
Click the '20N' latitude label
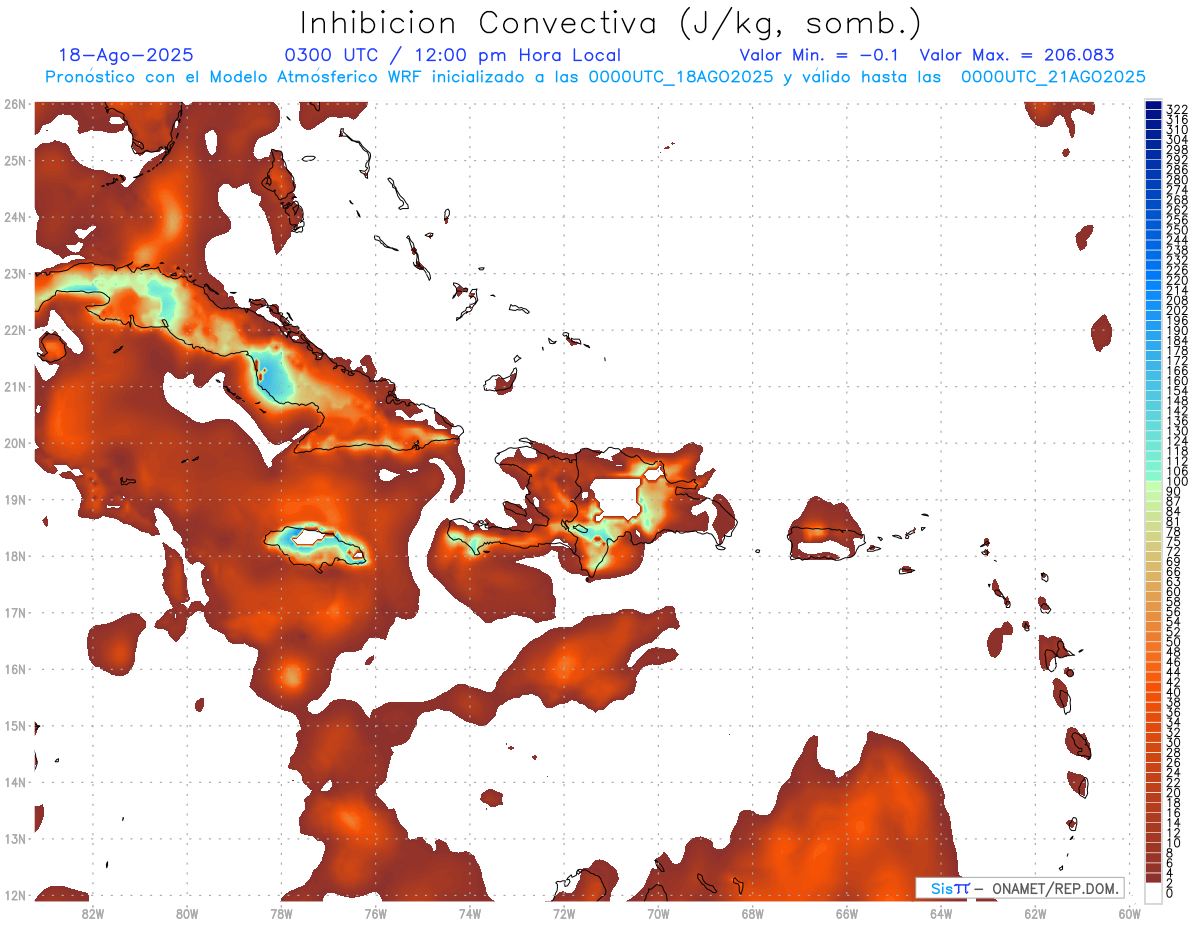(x=15, y=443)
